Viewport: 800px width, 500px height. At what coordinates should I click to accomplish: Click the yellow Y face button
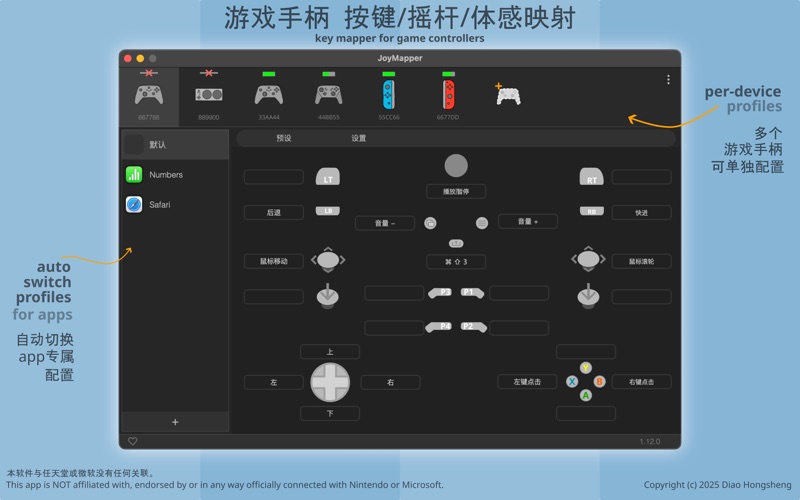click(x=586, y=367)
